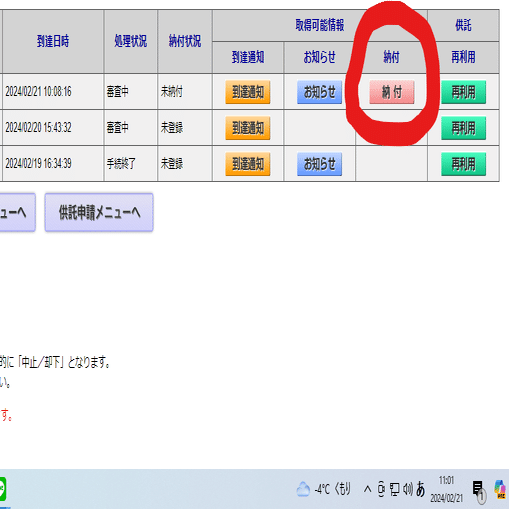This screenshot has height=509, width=509.
Task: Click 再利用 for the 2024/02/20 application
Action: (x=463, y=128)
